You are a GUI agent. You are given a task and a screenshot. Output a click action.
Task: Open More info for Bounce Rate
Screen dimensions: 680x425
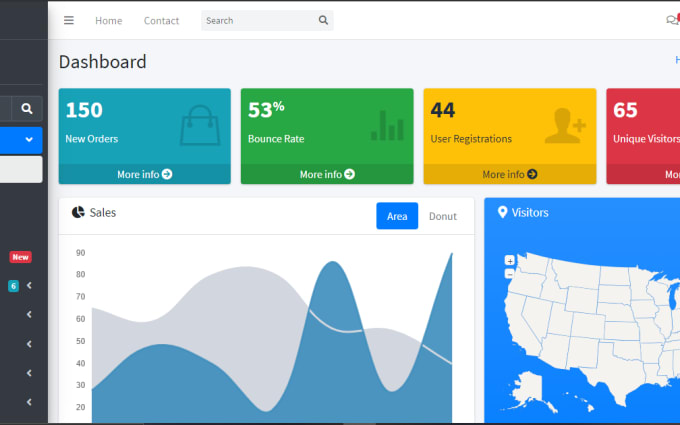327,174
